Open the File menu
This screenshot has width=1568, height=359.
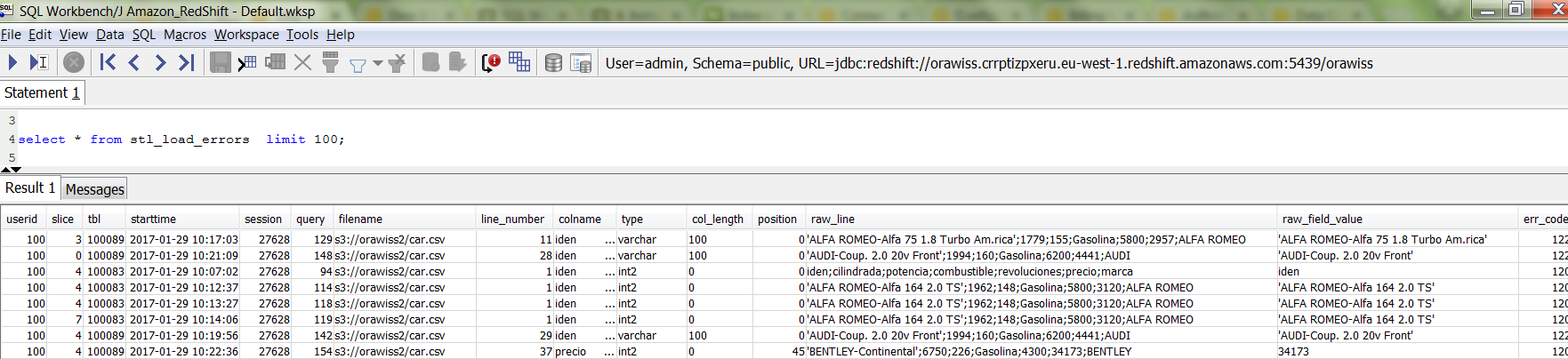11,34
